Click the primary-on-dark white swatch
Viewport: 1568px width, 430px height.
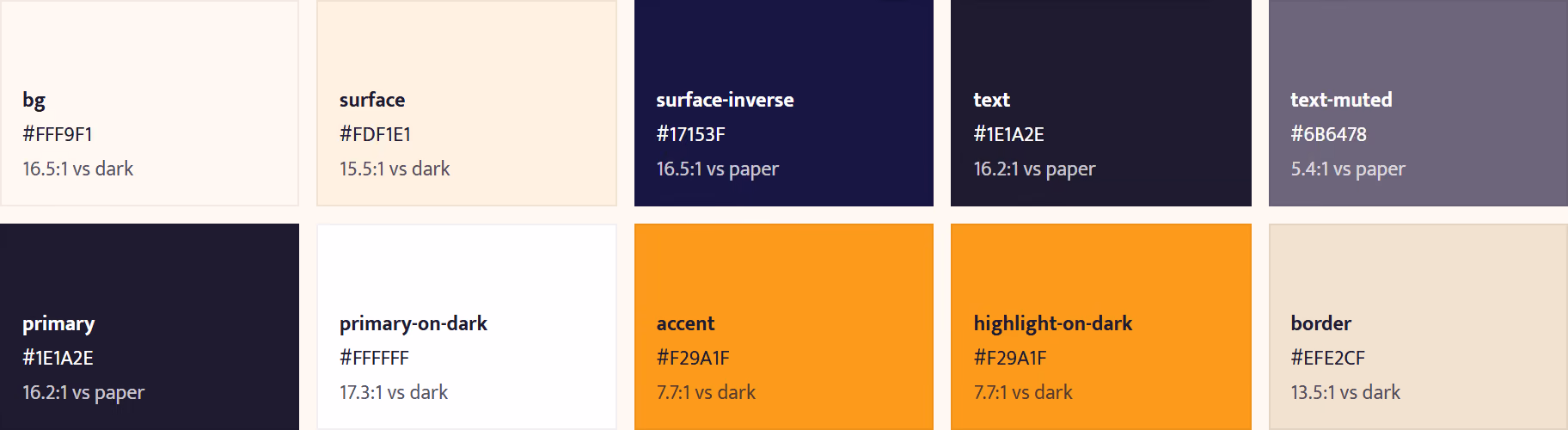click(x=467, y=327)
